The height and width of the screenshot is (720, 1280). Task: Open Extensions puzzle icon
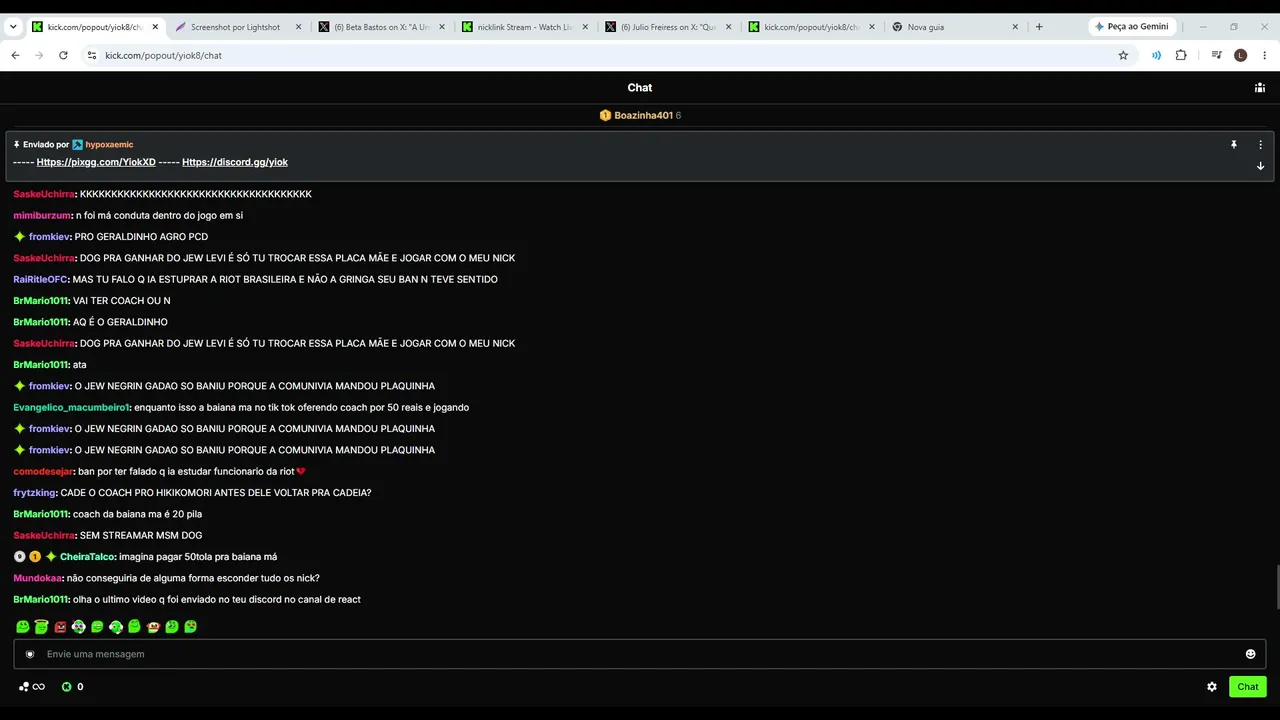(x=1181, y=55)
